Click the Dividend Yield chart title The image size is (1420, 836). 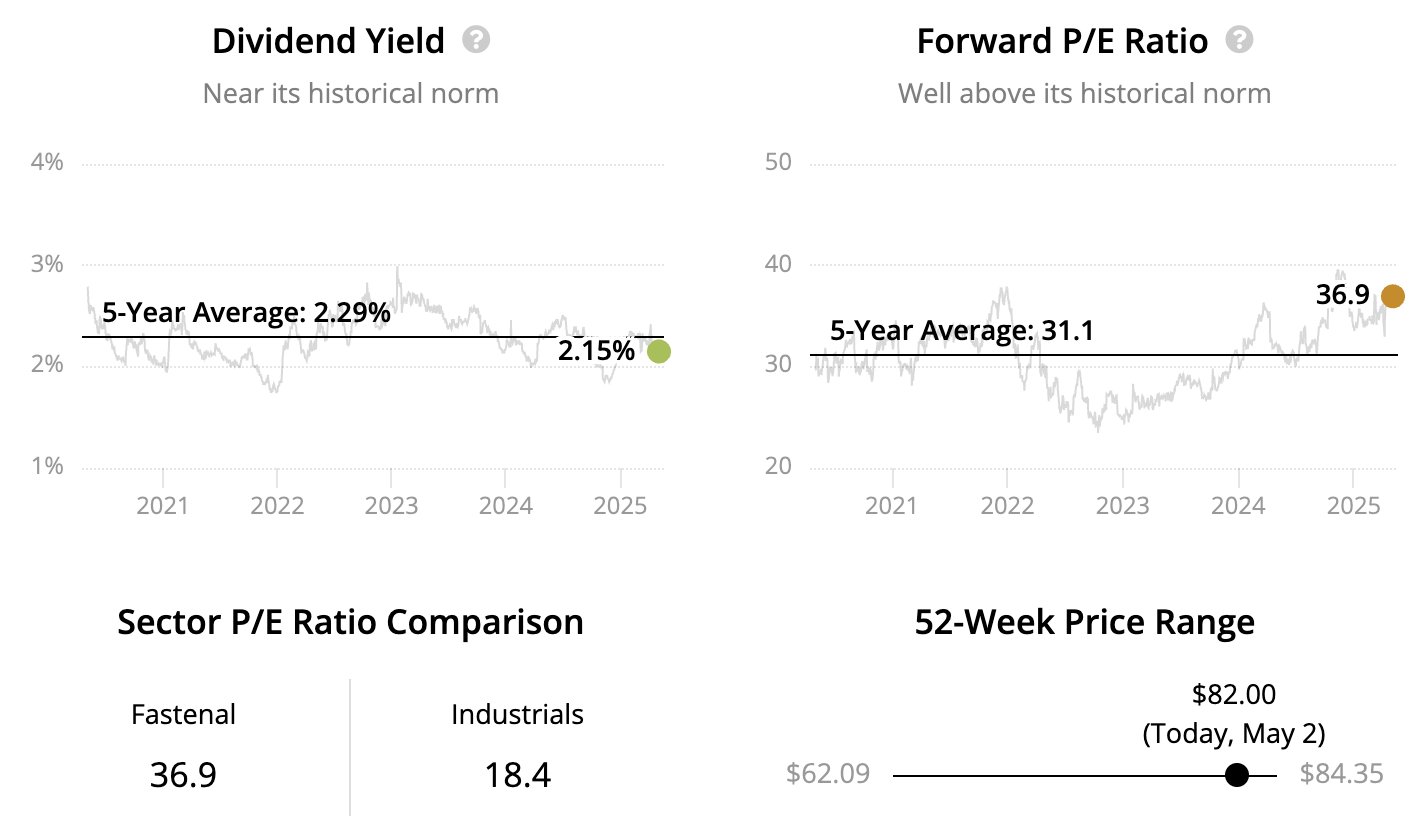click(328, 41)
